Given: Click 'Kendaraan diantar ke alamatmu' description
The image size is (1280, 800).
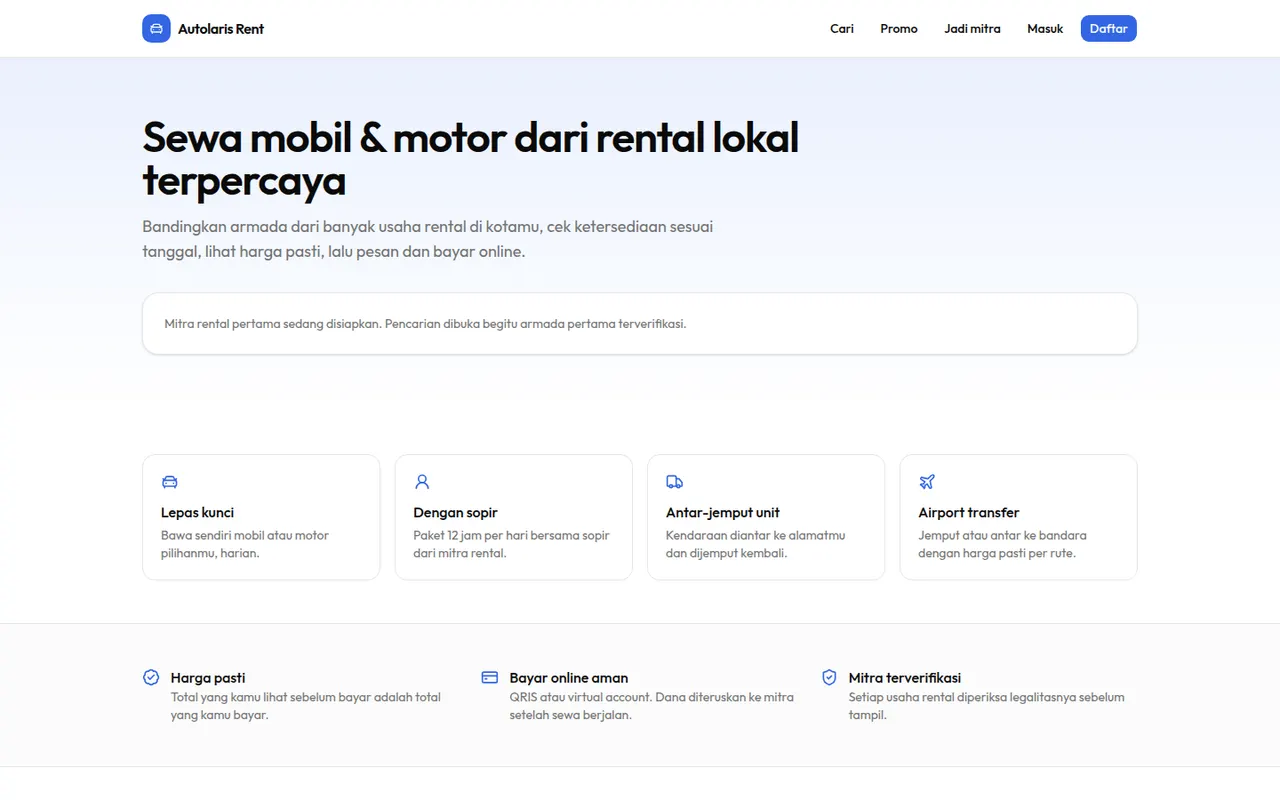Looking at the screenshot, I should click(756, 544).
